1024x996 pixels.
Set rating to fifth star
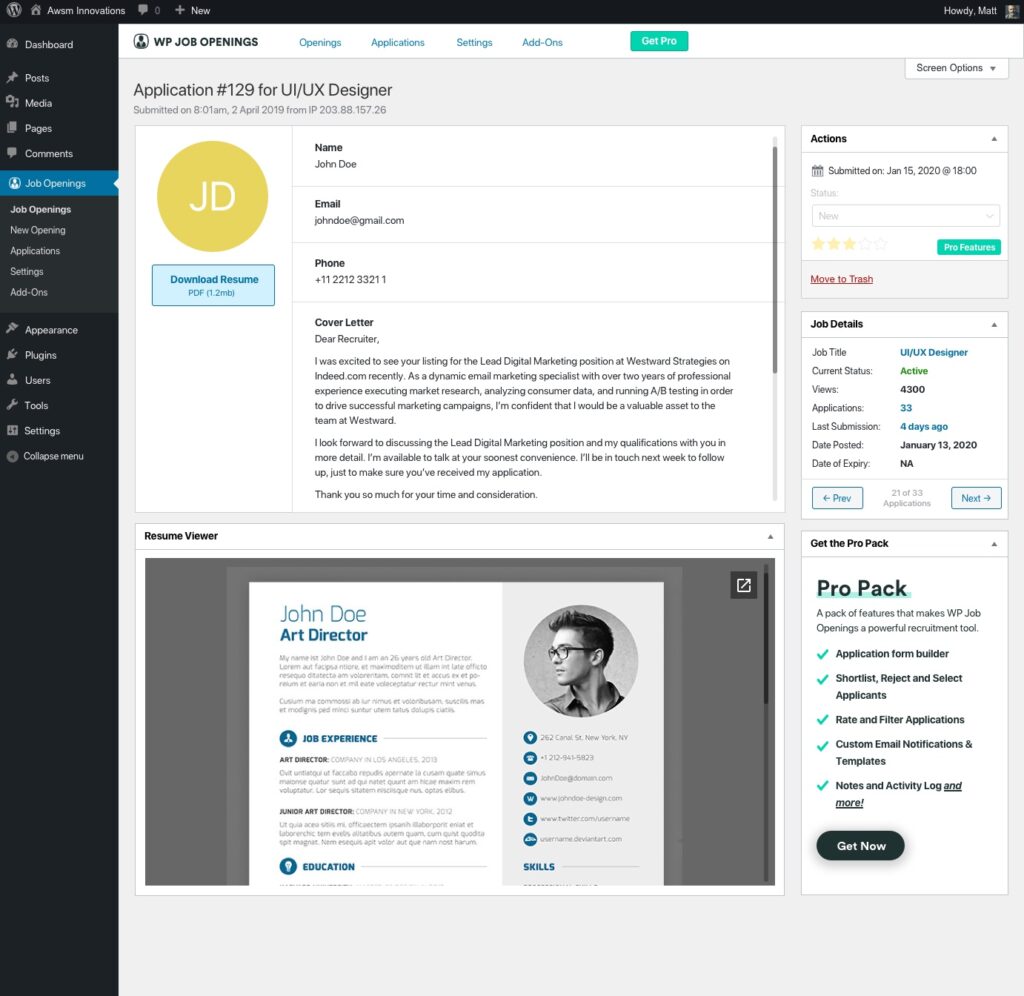click(x=881, y=244)
